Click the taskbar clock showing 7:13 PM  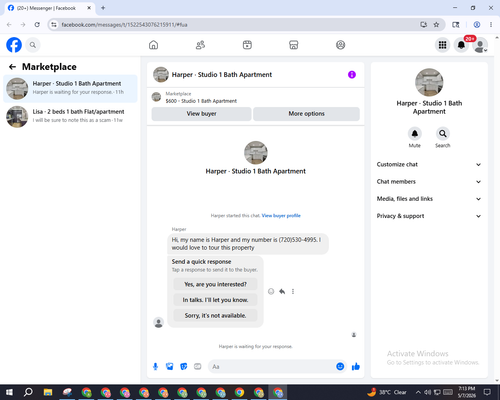click(467, 392)
